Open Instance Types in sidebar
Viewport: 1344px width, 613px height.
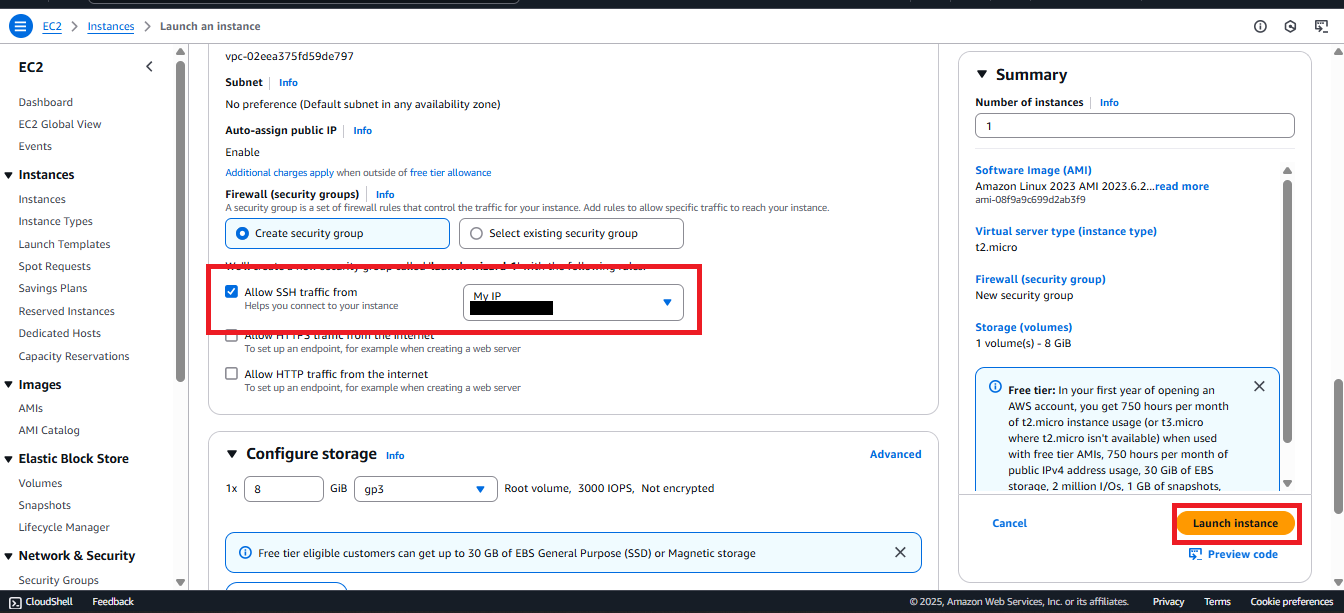pos(56,221)
